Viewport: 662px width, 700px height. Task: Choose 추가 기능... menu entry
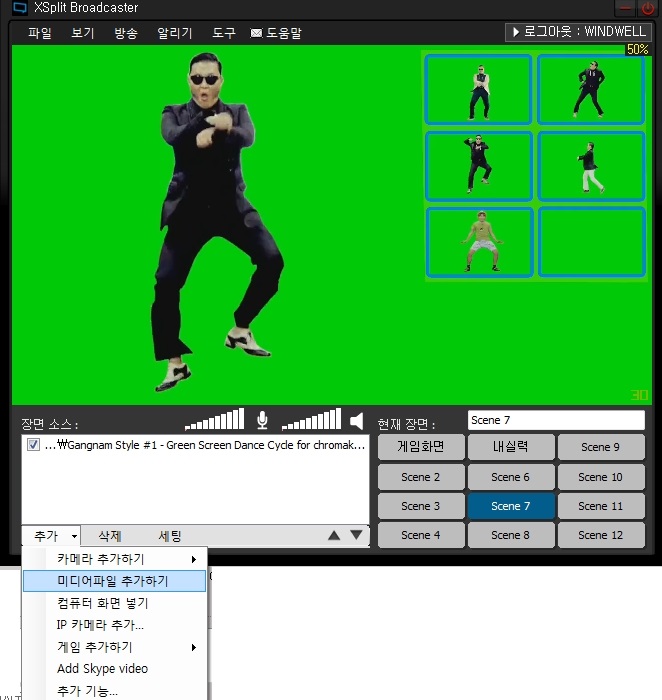point(114,691)
